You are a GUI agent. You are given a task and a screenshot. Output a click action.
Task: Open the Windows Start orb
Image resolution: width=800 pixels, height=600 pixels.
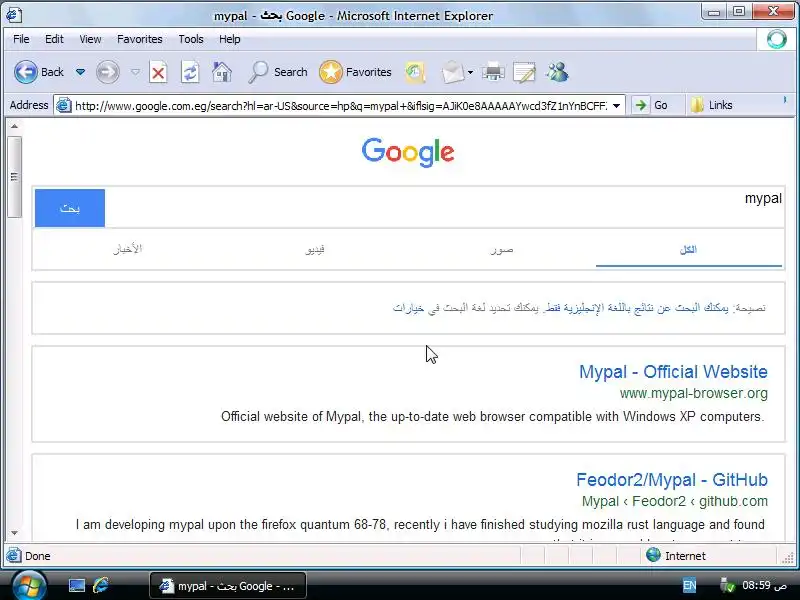(29, 585)
